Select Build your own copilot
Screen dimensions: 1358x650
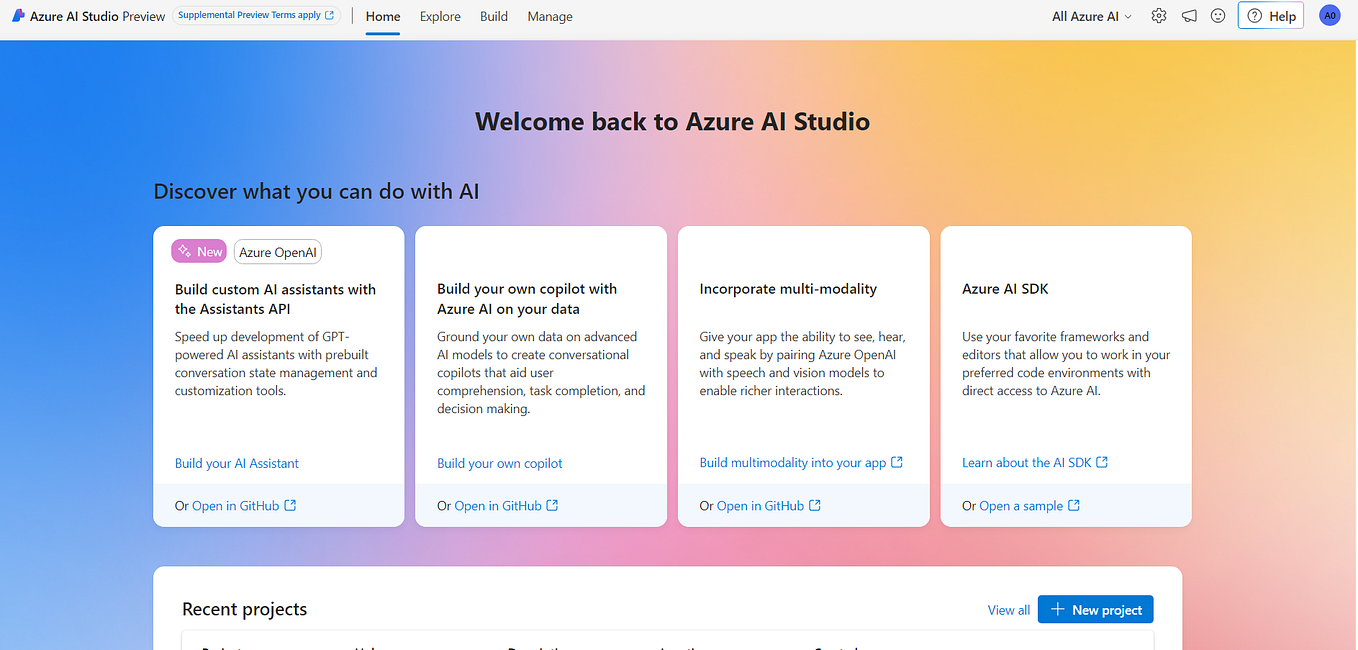pyautogui.click(x=499, y=462)
